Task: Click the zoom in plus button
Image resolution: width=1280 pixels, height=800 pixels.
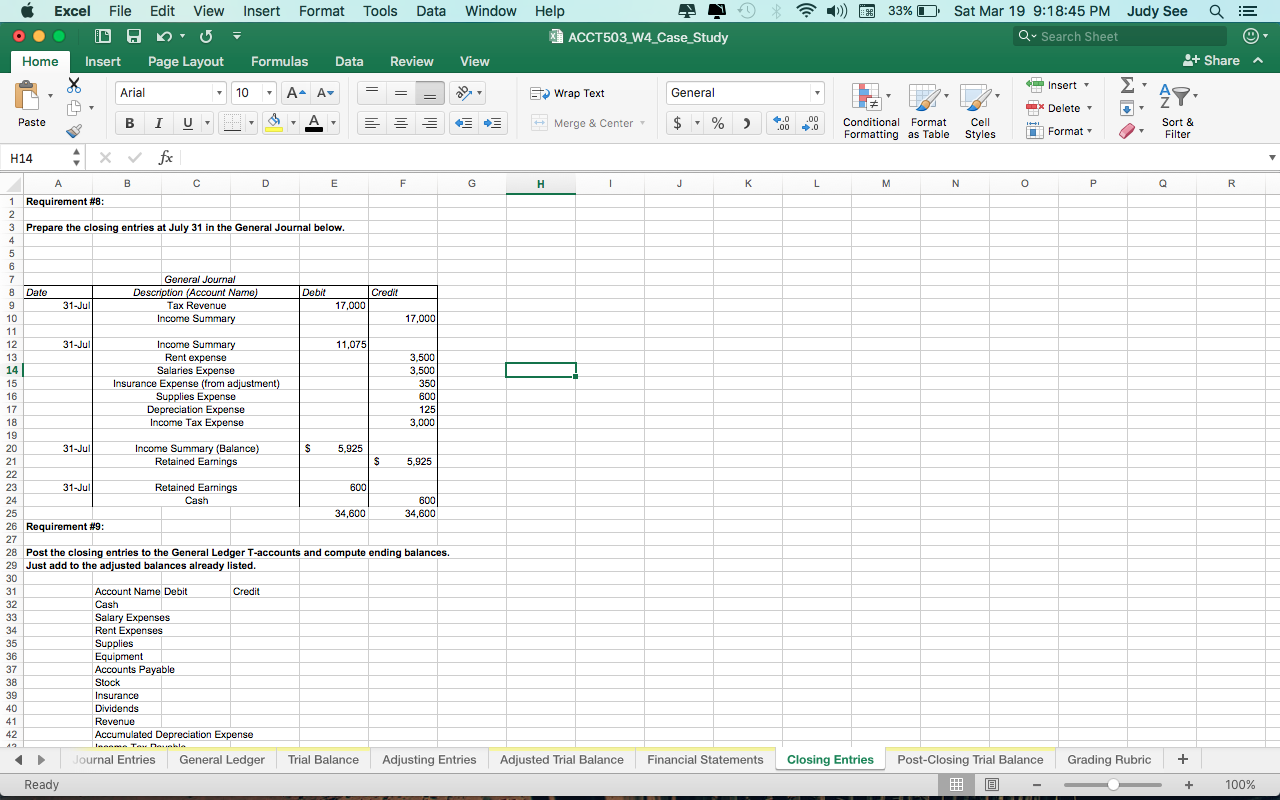Action: tap(1188, 785)
